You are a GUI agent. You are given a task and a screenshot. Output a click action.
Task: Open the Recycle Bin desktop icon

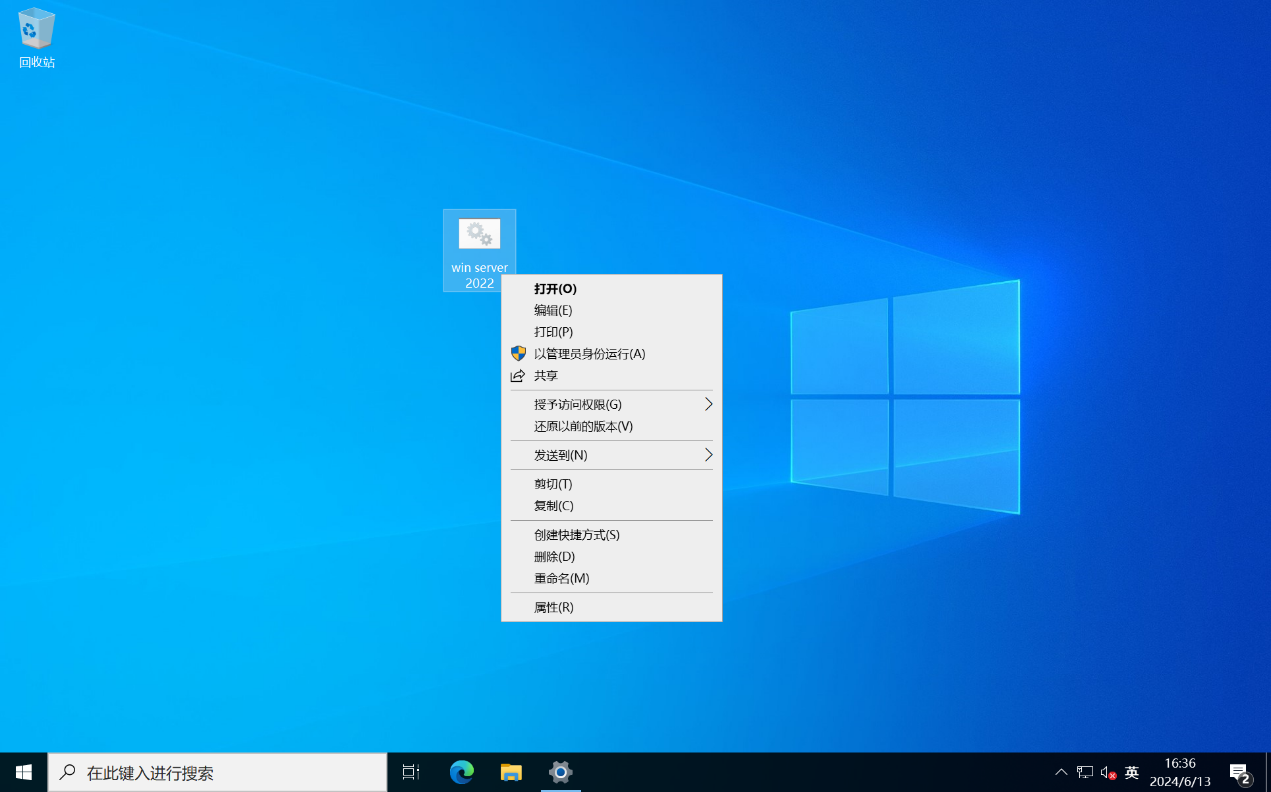(x=36, y=38)
